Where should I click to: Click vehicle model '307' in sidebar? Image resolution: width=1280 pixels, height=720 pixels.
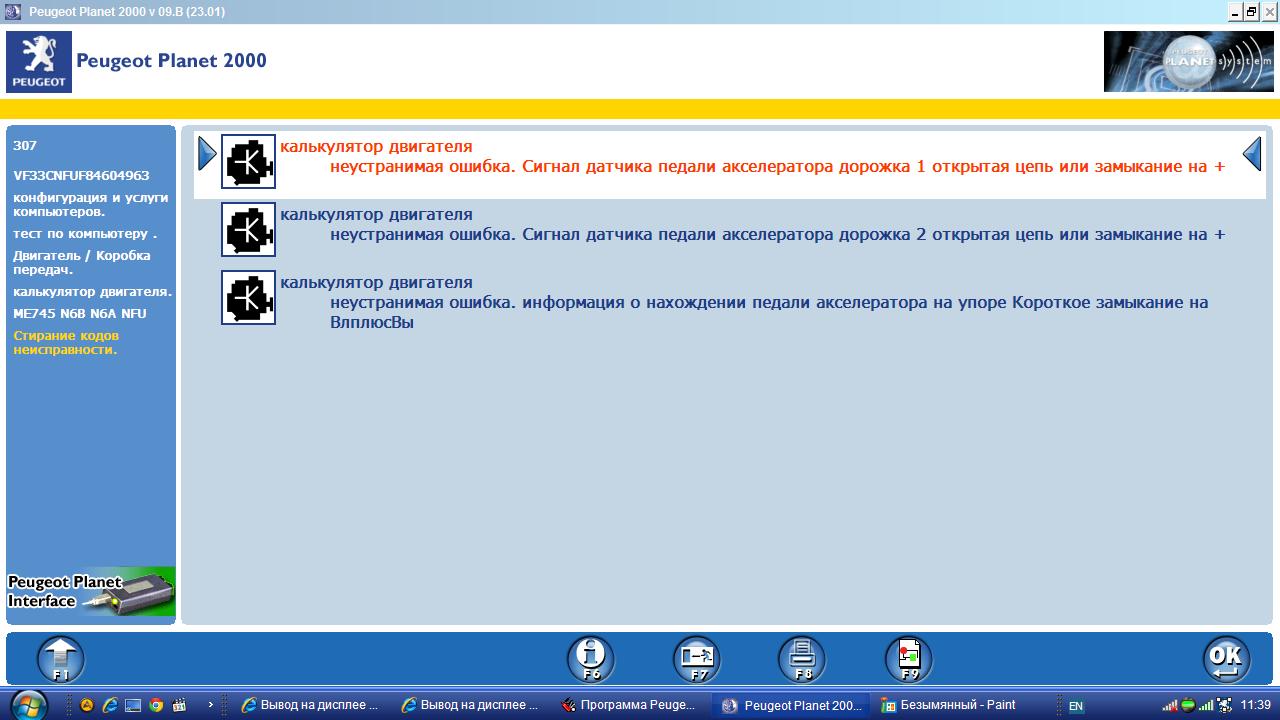pos(25,145)
